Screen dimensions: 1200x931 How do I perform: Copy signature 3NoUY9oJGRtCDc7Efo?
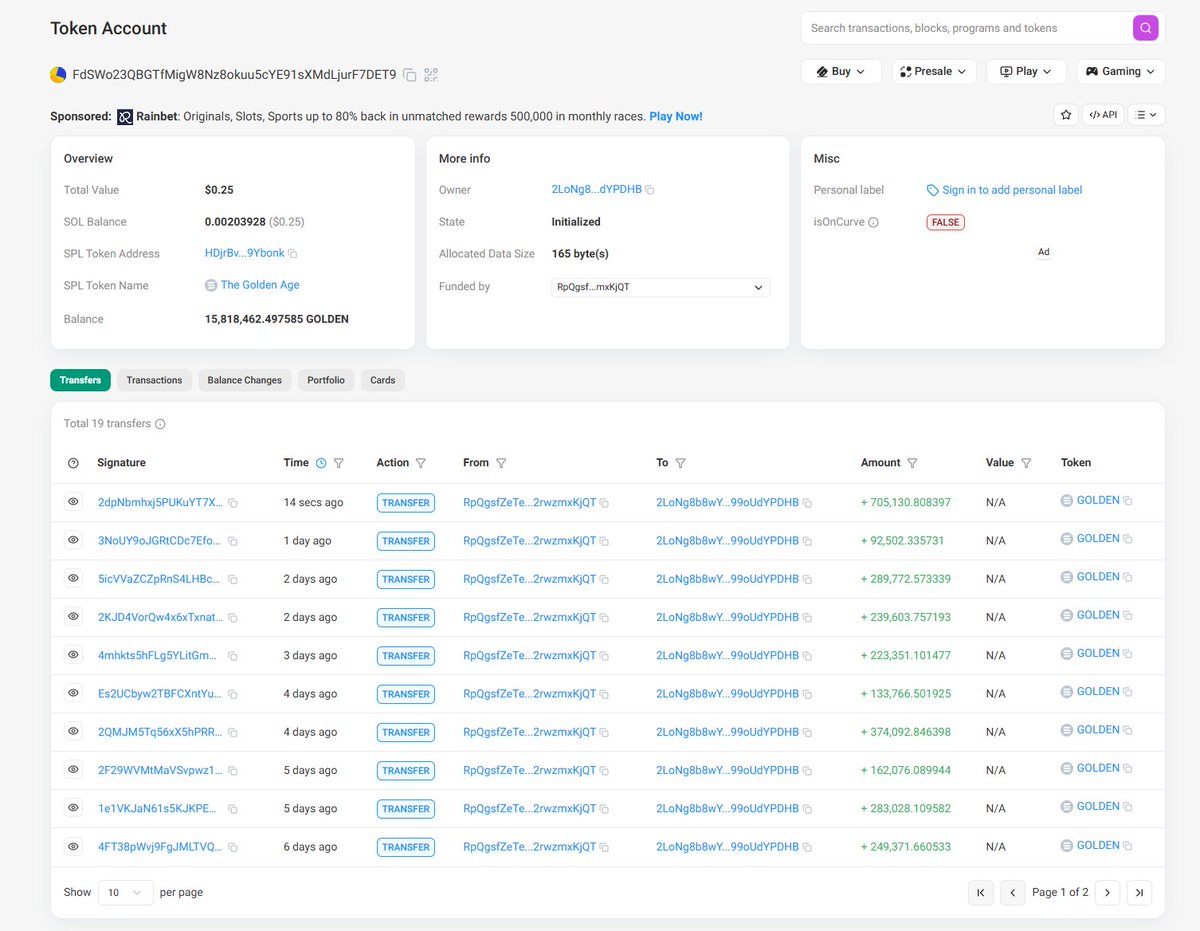coord(233,541)
